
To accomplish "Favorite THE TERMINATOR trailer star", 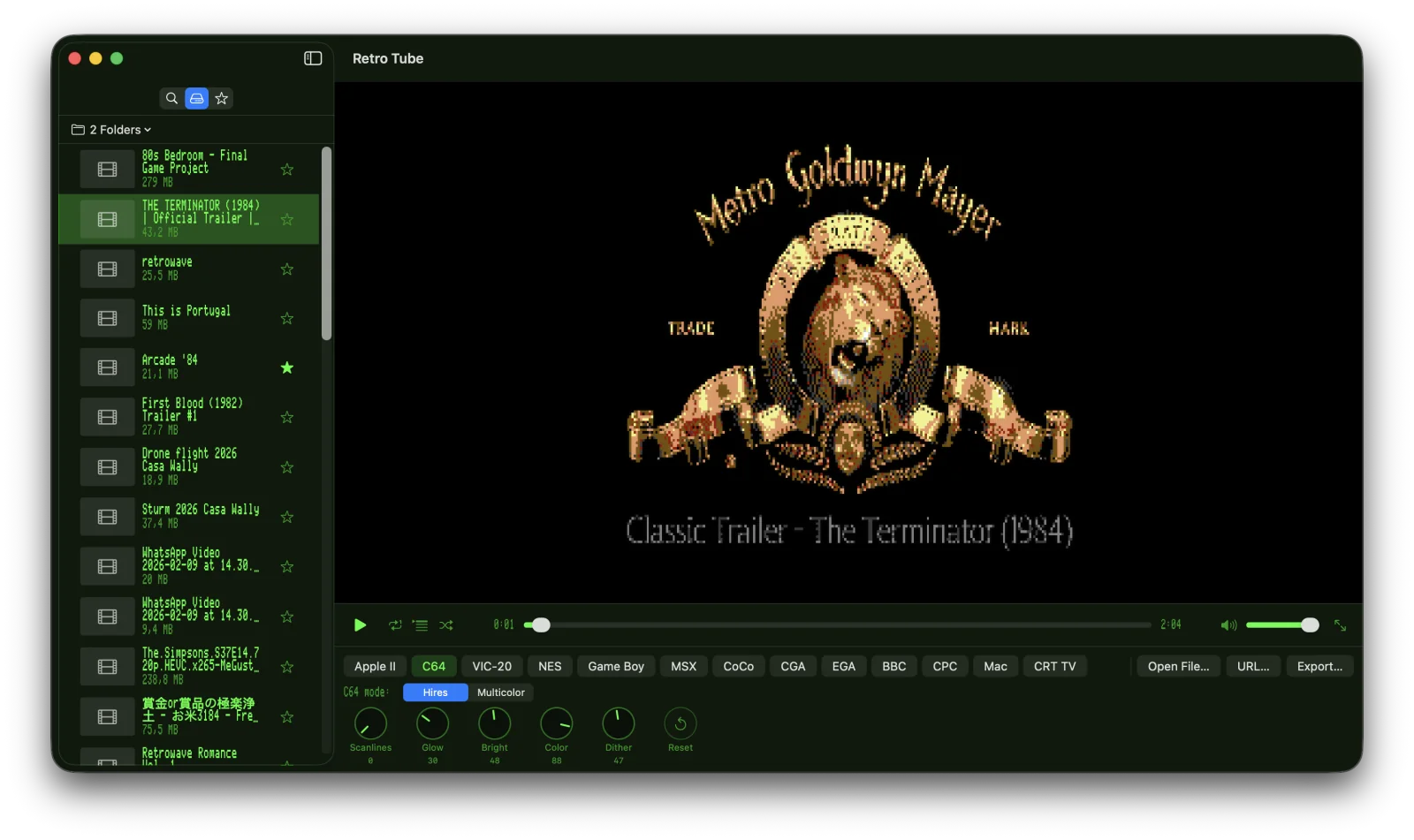I will [287, 219].
